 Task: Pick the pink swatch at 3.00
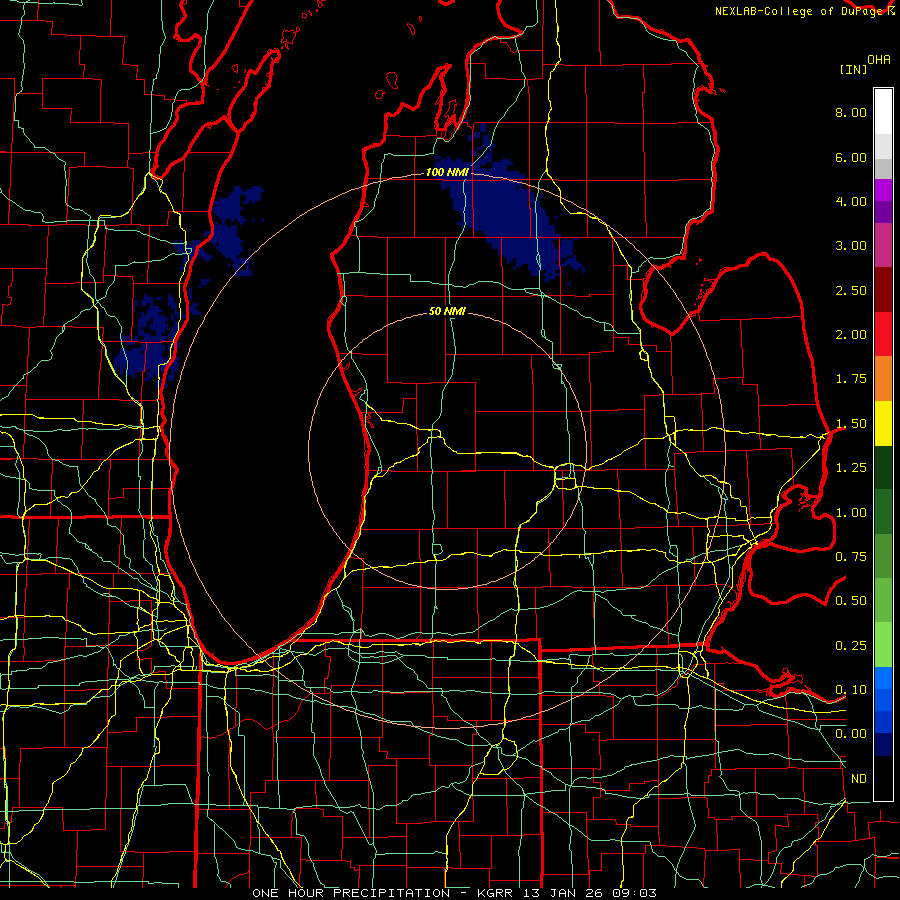[883, 245]
